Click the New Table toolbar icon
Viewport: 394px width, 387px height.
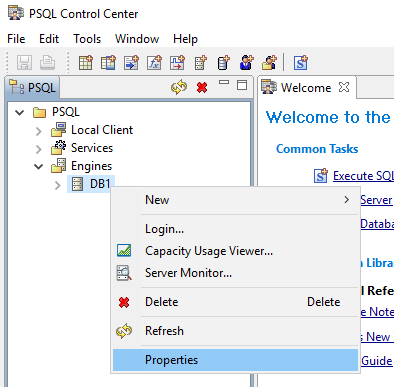click(86, 62)
